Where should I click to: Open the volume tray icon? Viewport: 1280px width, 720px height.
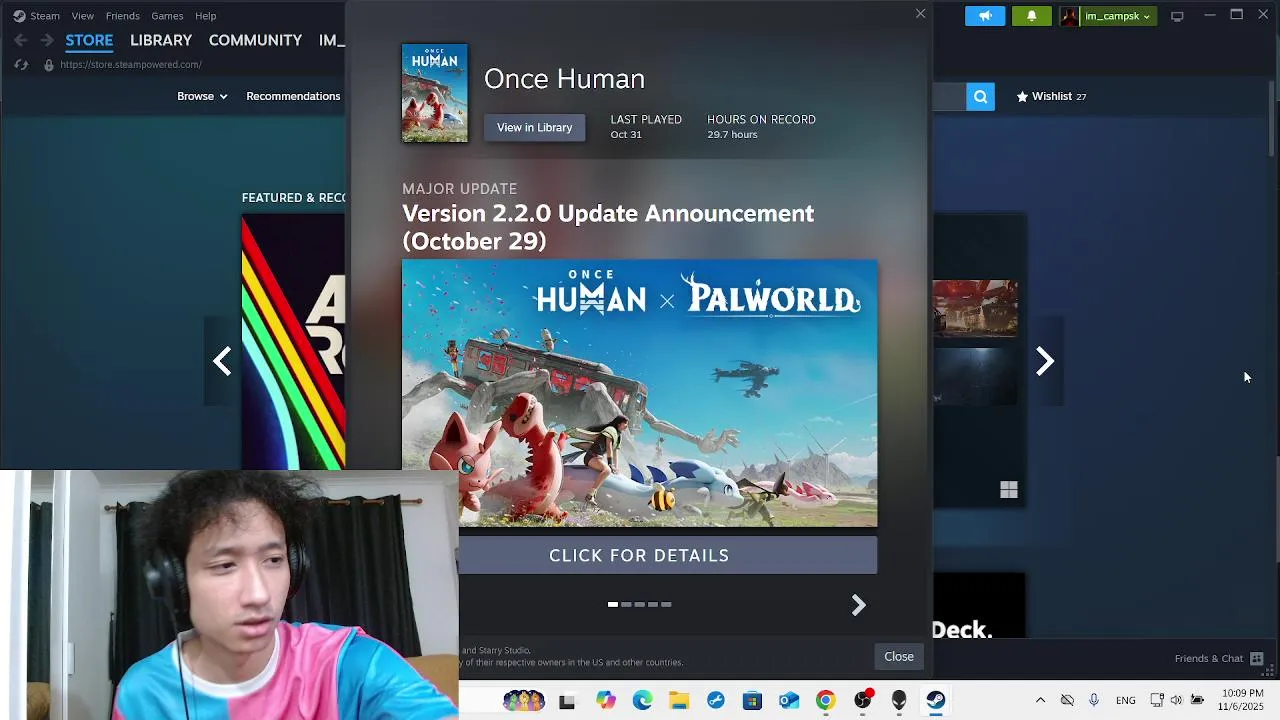click(x=1176, y=700)
